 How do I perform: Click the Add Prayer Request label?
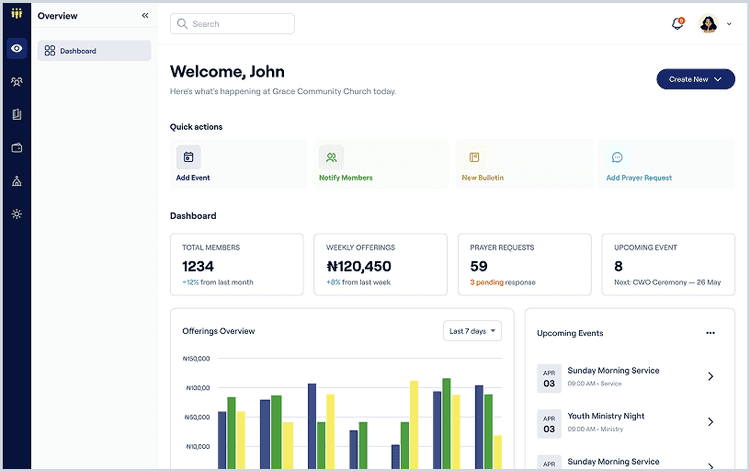[639, 178]
